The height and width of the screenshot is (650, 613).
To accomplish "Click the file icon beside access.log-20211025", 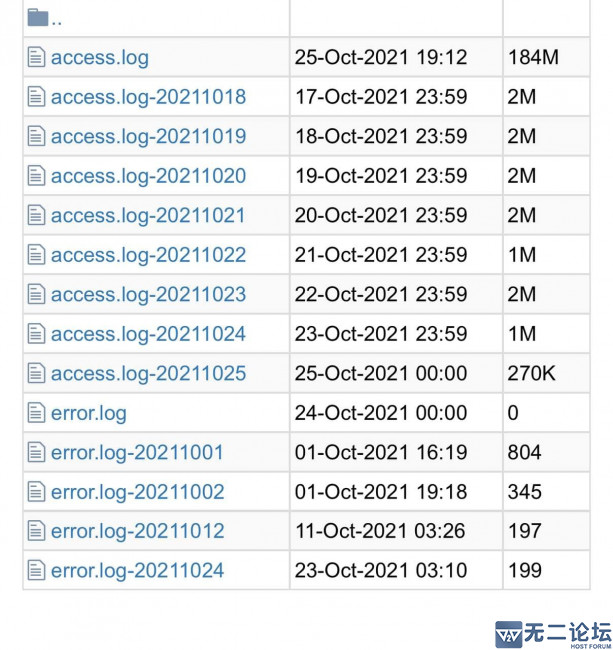I will (x=36, y=373).
